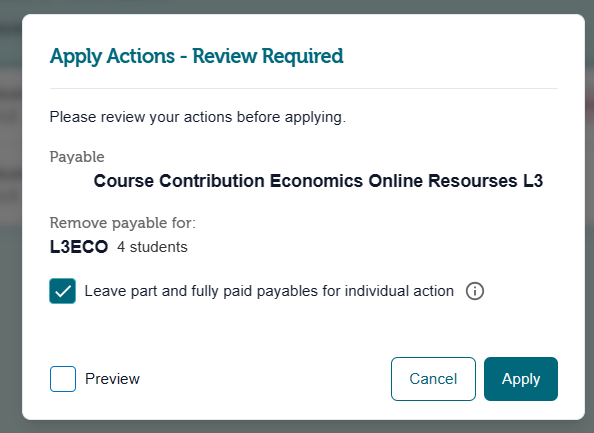The image size is (594, 433).
Task: Click the '4 students' count text
Action: click(152, 247)
